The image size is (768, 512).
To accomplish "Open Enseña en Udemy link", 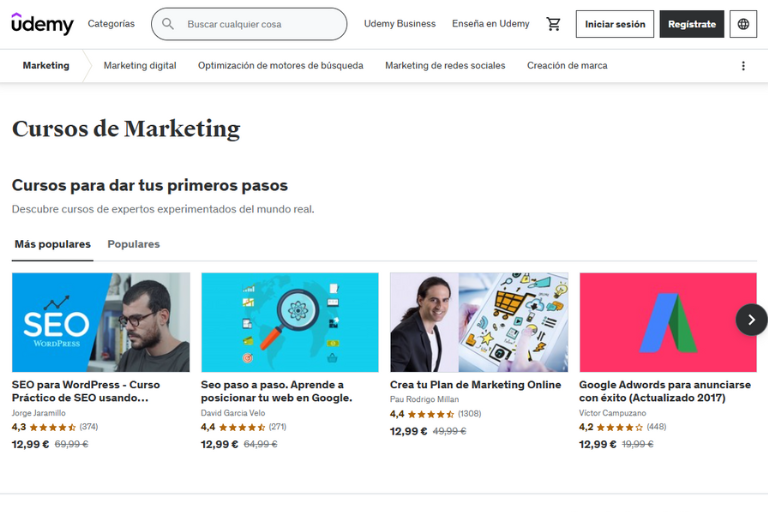I will pos(491,24).
